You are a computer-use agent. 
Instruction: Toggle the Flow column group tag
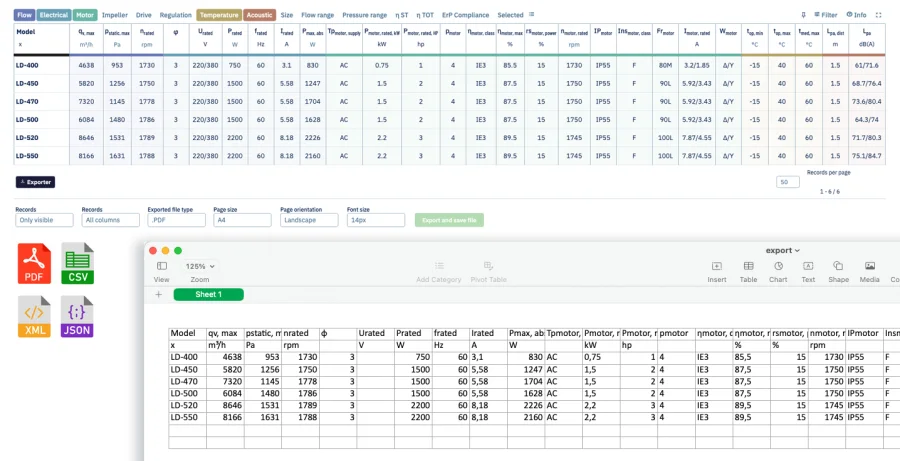[24, 15]
